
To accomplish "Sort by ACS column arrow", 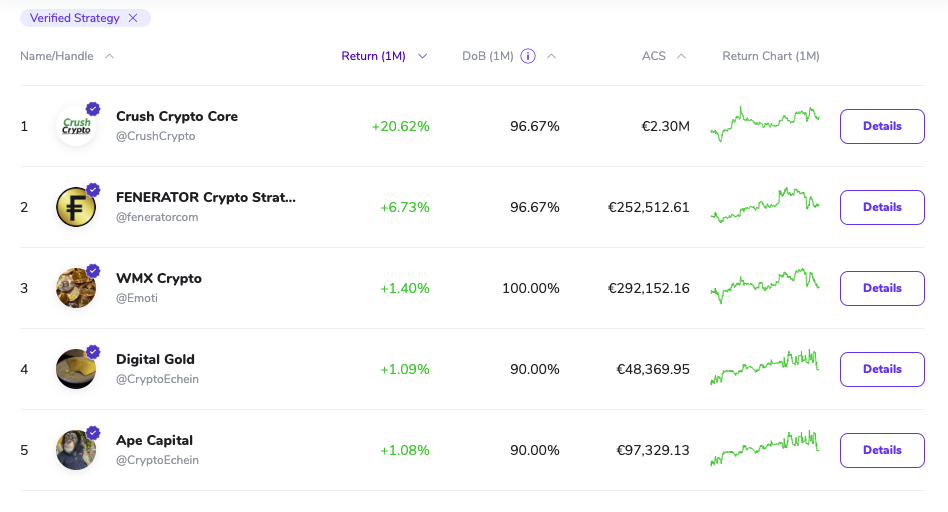I will click(x=681, y=56).
